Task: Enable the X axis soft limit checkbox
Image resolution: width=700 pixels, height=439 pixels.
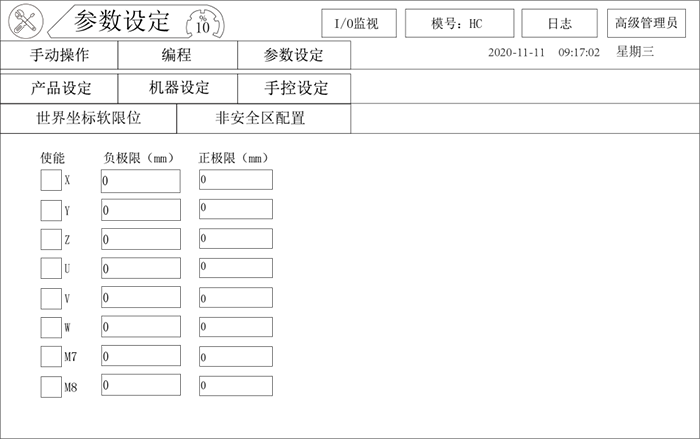Action: (51, 181)
